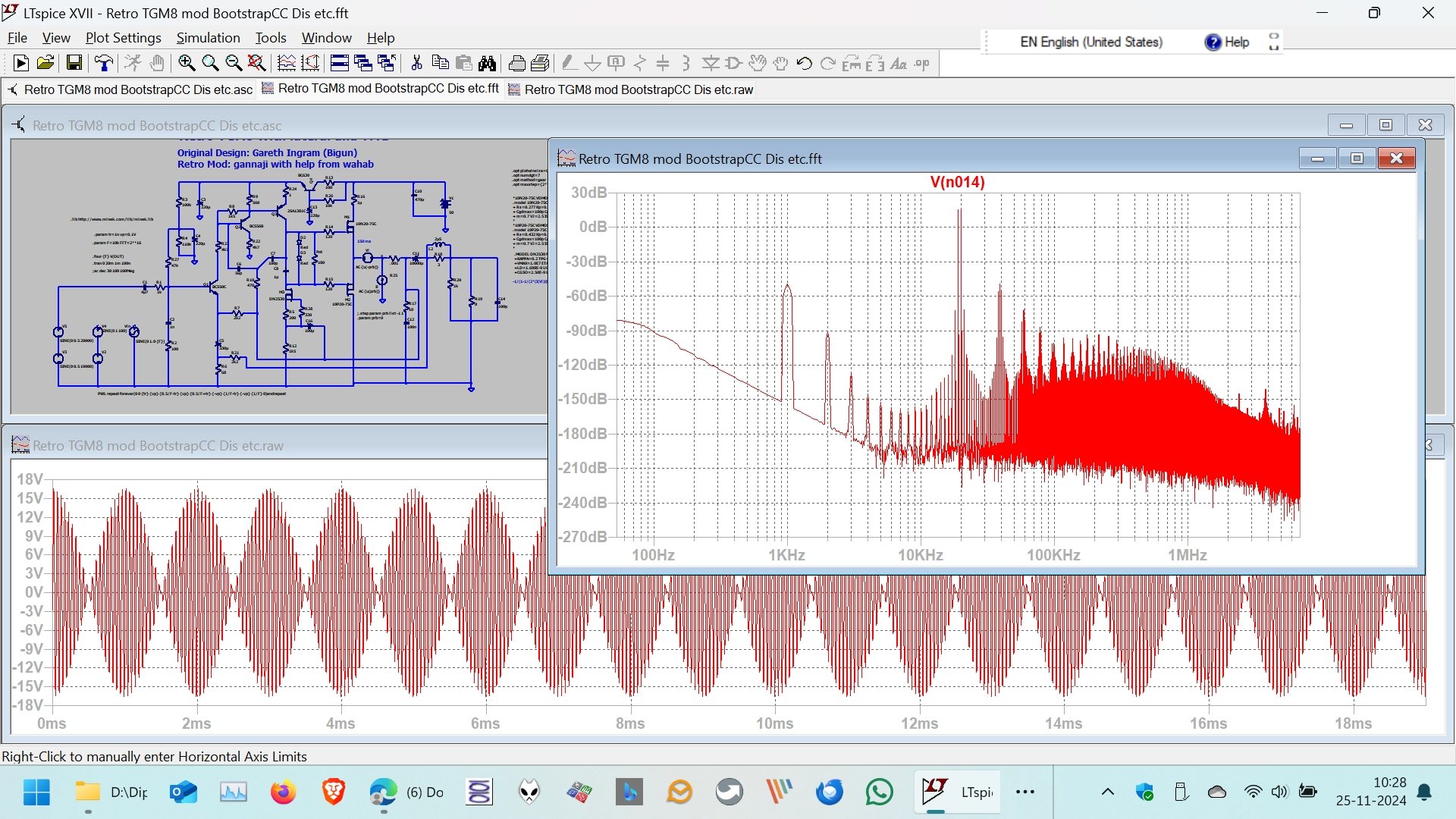Open the View menu
Image resolution: width=1456 pixels, height=819 pixels.
tap(56, 38)
